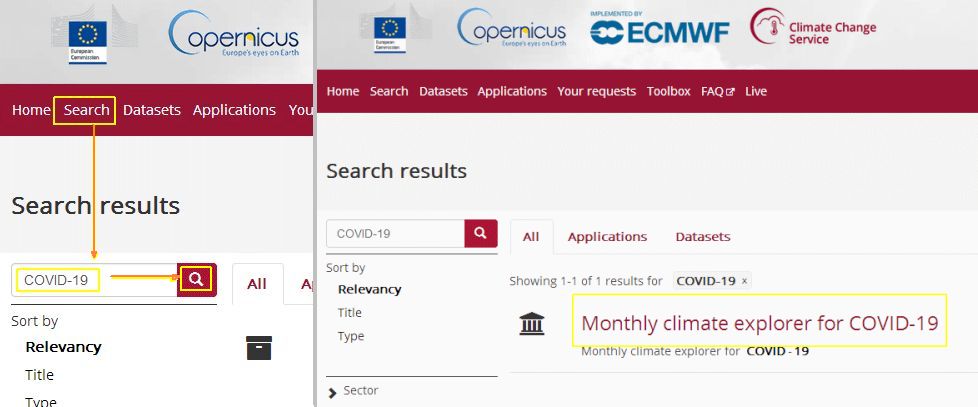The height and width of the screenshot is (407, 978).
Task: Open the Search menu highlighted in left navbar
Action: point(86,110)
